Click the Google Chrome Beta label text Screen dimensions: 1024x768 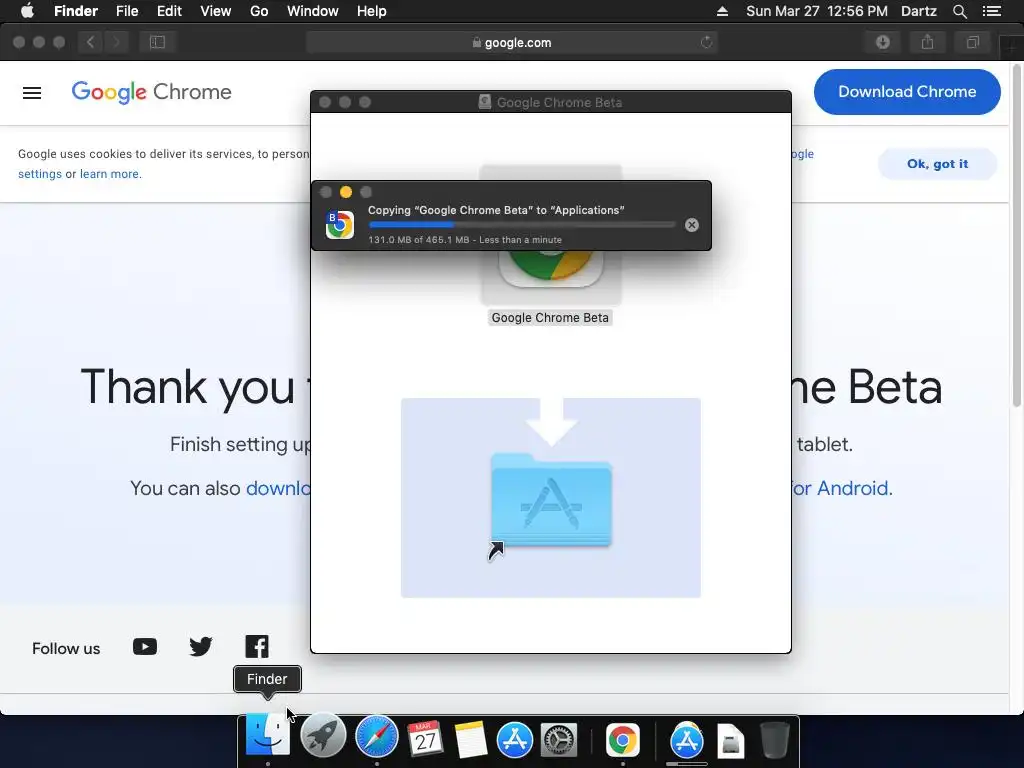pyautogui.click(x=550, y=318)
